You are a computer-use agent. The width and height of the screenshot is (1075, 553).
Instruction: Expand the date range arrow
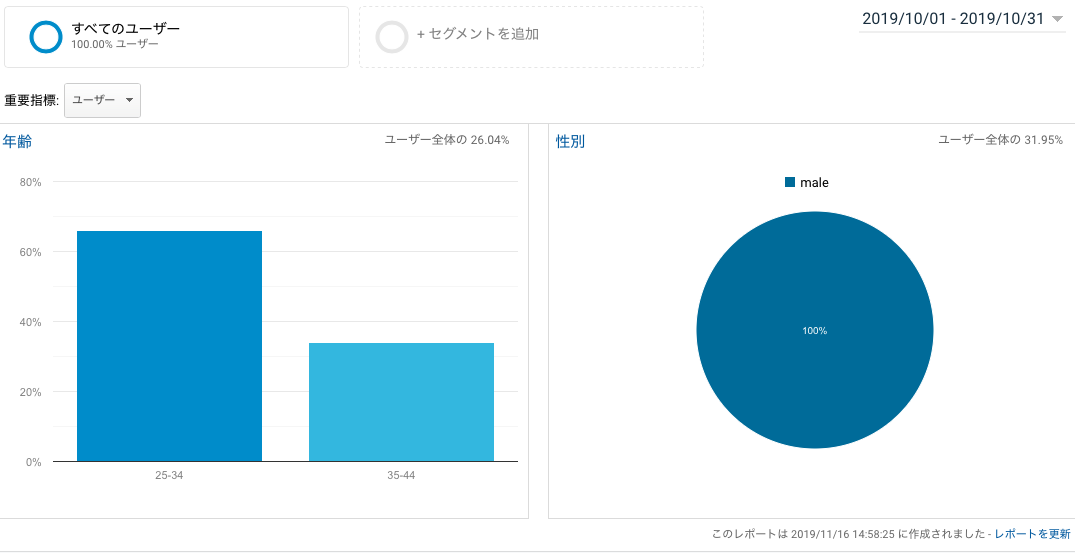[1056, 19]
